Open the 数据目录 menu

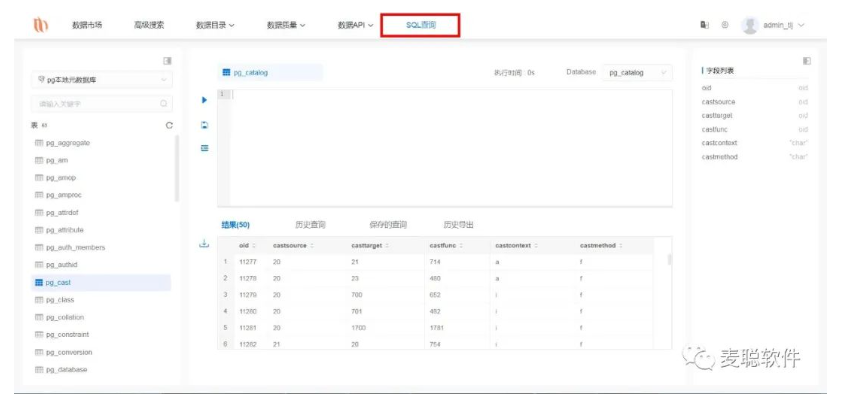pos(215,25)
